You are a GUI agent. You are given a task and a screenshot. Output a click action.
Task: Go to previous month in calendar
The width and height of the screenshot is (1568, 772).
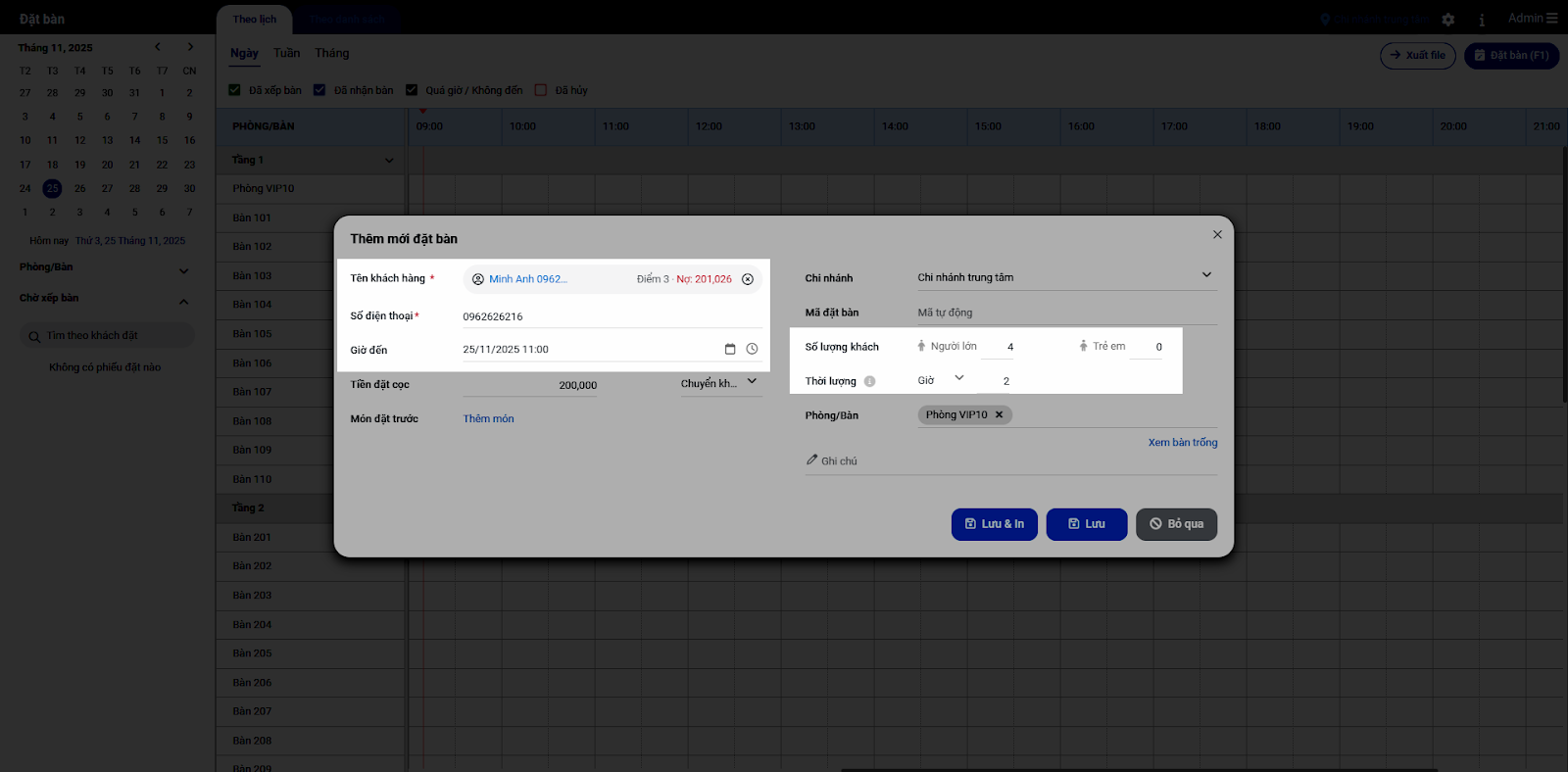pyautogui.click(x=158, y=47)
